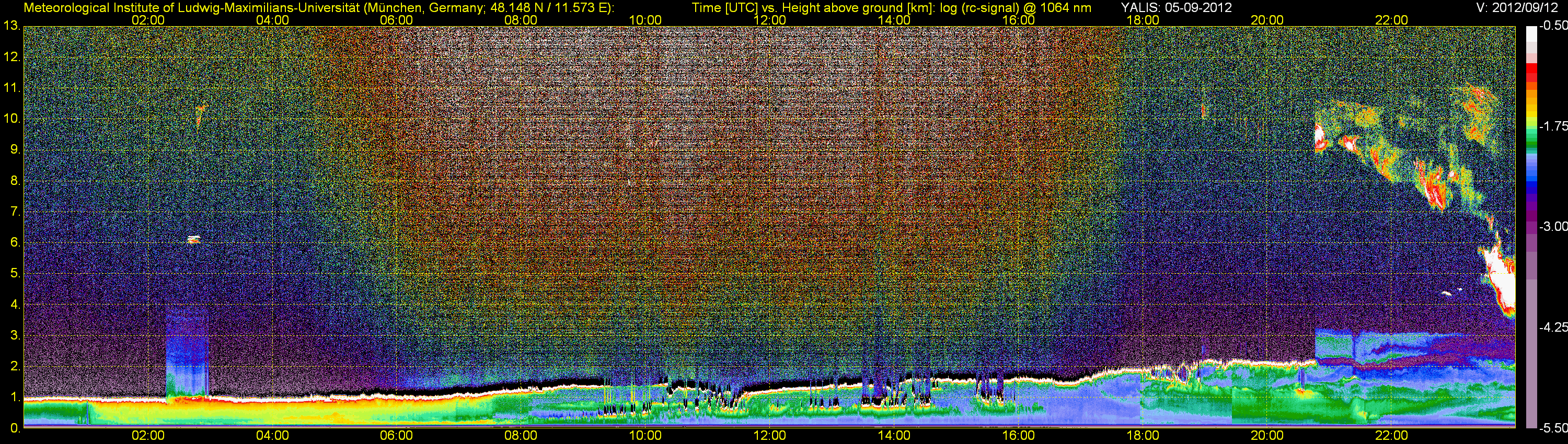
Task: Click the 06:00 label on the top time axis
Action: (396, 20)
